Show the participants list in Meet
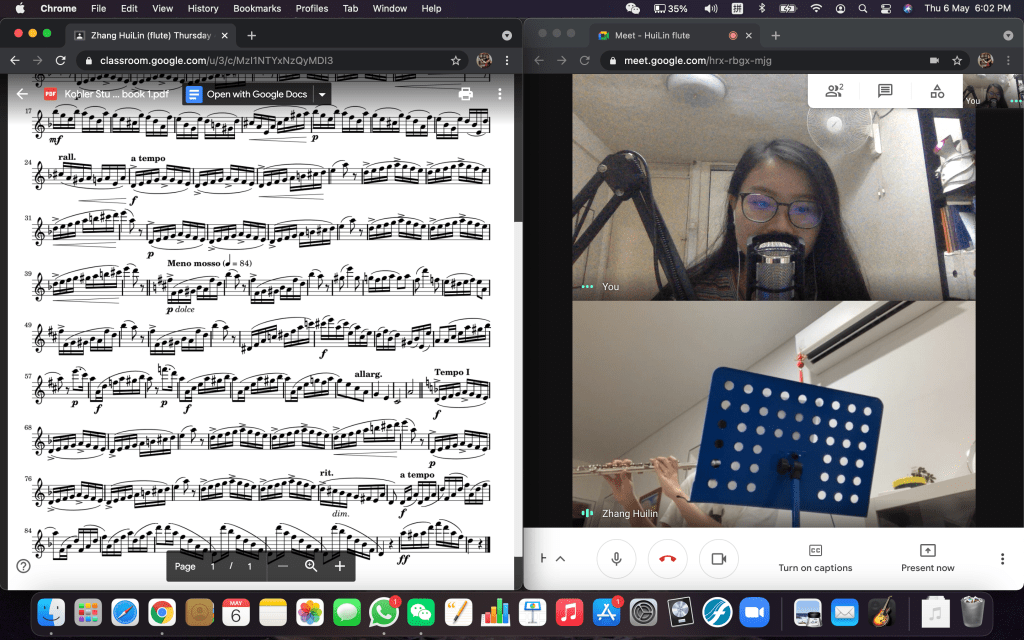 833,91
